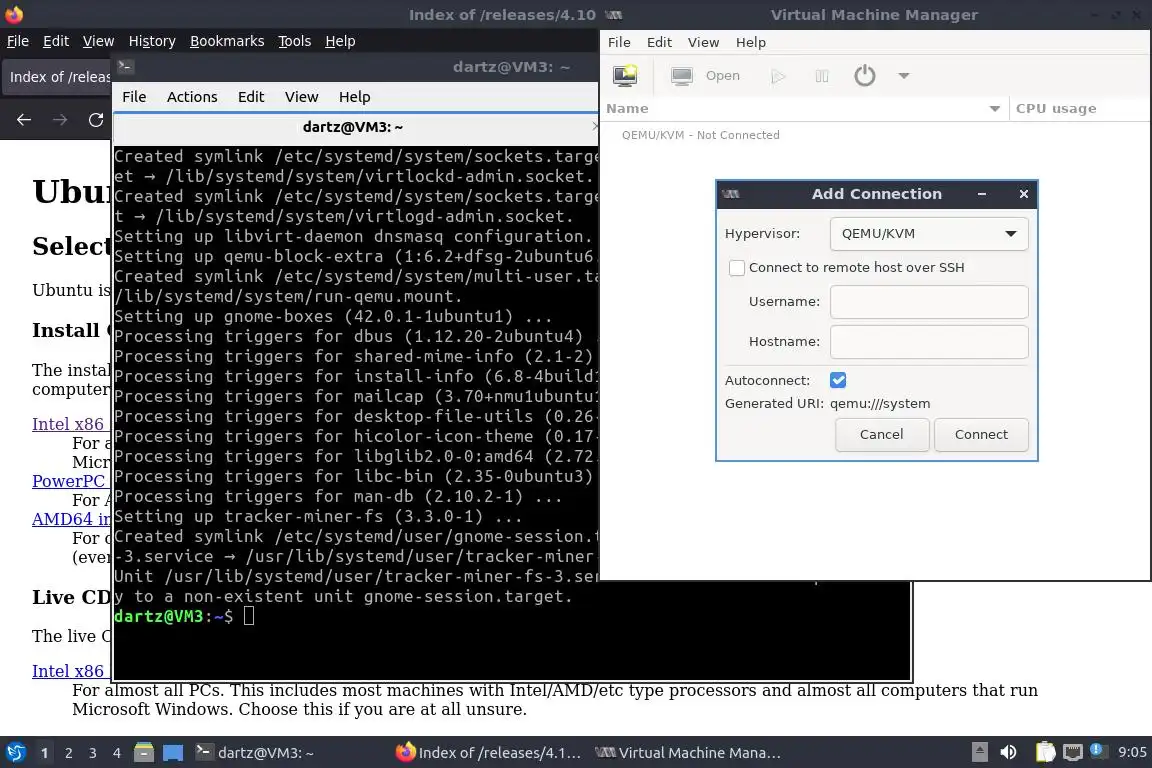Click the Name column dropdown arrow
This screenshot has width=1152, height=768.
coord(994,109)
